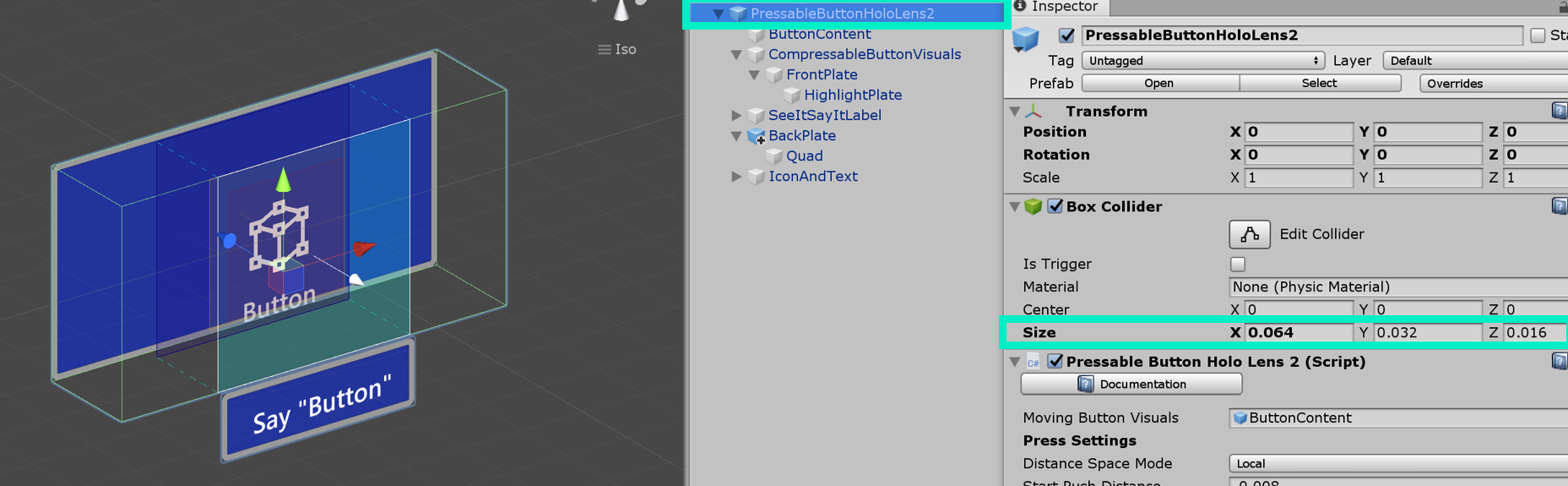Screen dimensions: 1568x486
Task: Select SeeItSayItLabel in hierarchy
Action: click(825, 115)
